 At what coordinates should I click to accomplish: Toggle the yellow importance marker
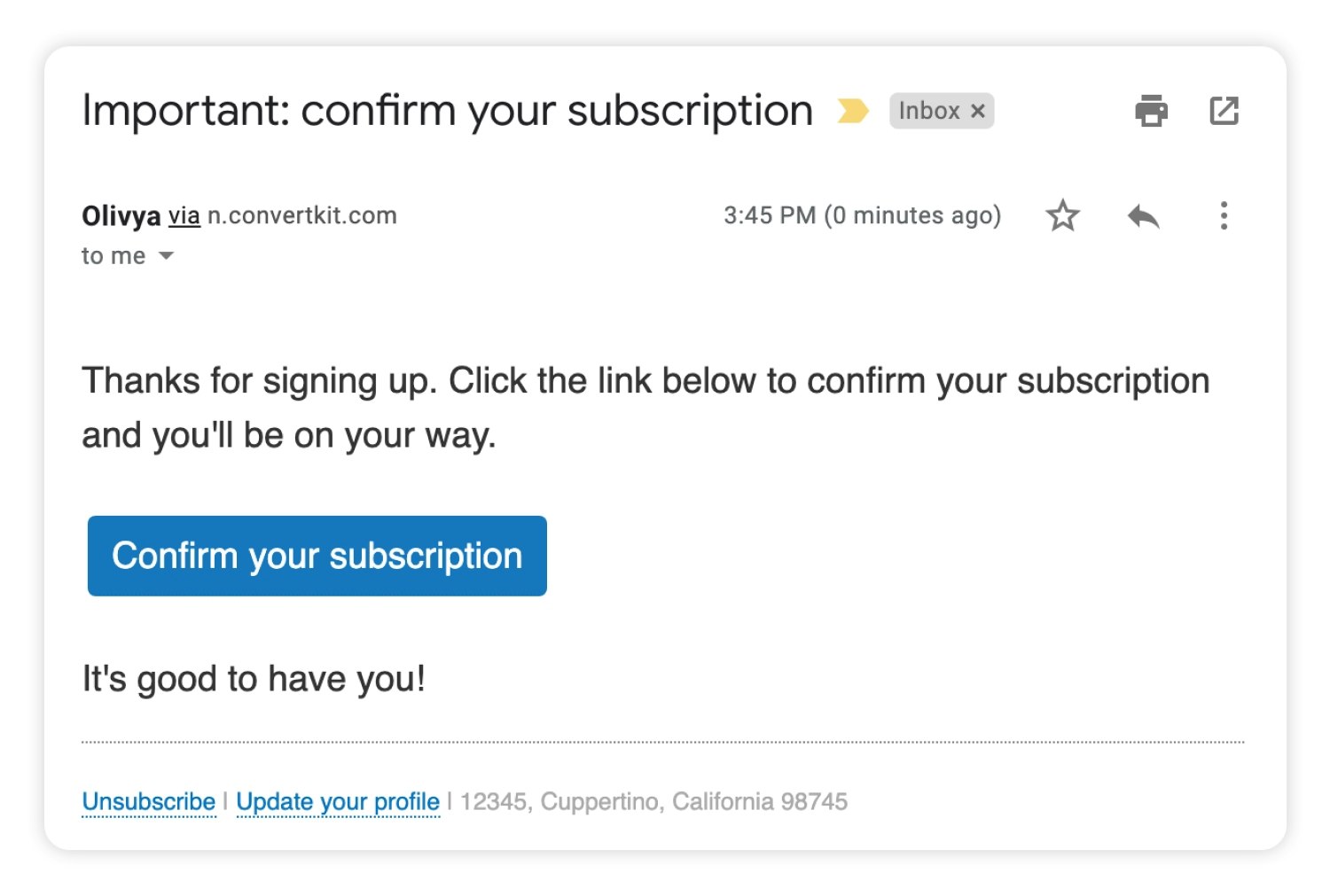(853, 111)
